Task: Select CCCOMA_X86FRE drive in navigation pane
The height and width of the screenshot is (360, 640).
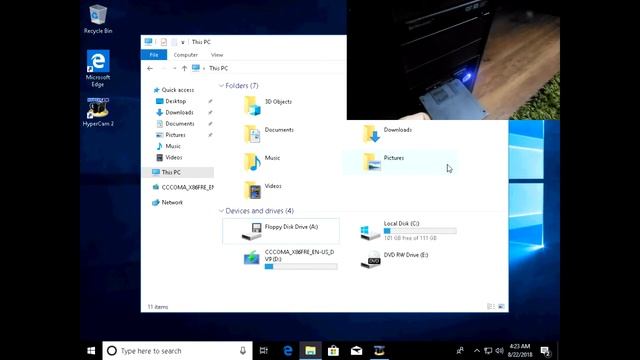Action: (182, 187)
